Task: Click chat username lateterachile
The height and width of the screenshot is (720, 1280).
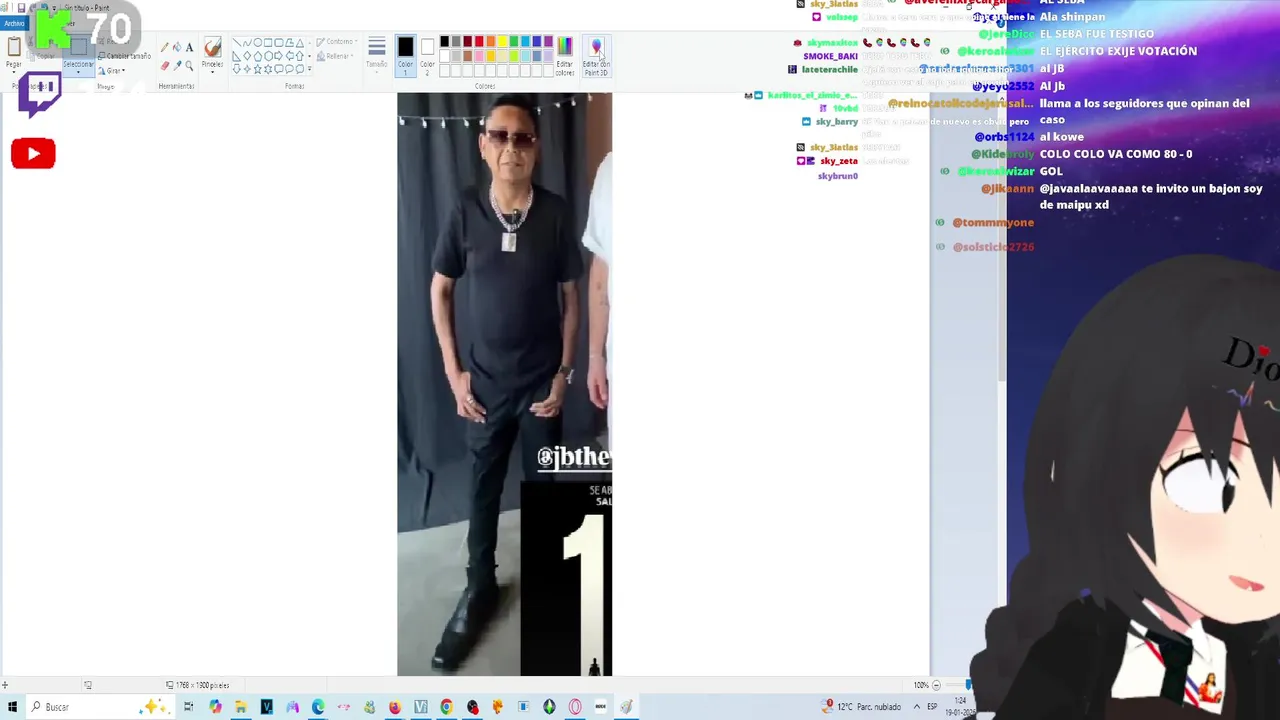Action: pyautogui.click(x=829, y=70)
